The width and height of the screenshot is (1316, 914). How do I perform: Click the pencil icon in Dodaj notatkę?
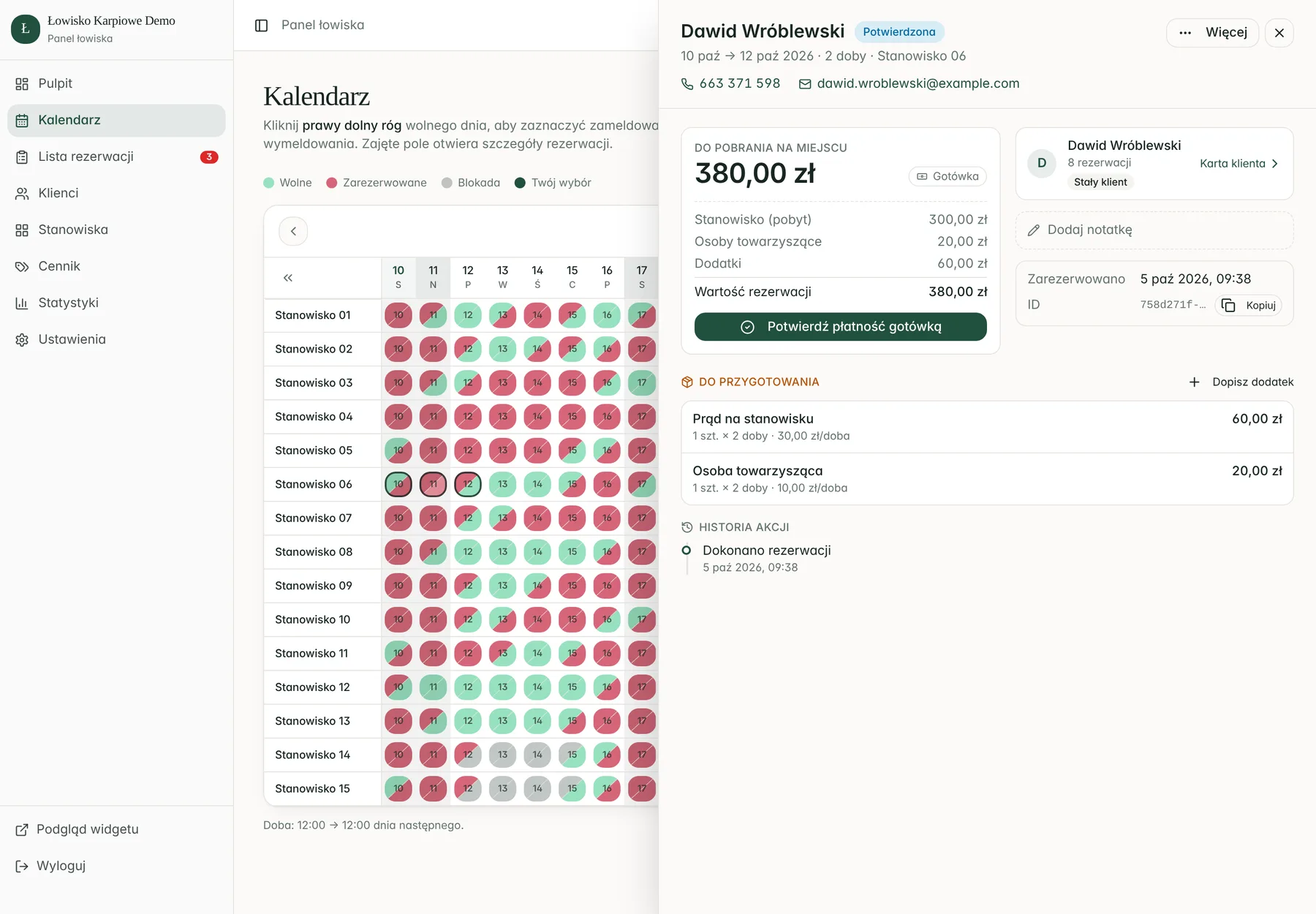1033,230
